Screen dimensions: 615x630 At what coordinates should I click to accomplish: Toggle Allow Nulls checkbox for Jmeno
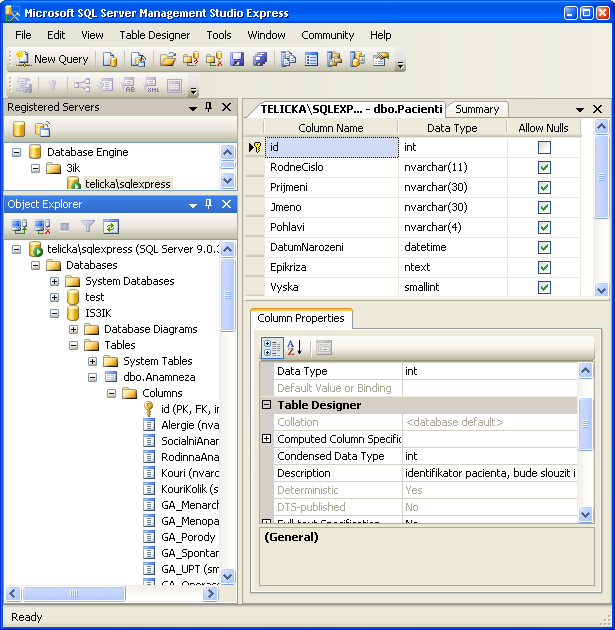point(544,208)
